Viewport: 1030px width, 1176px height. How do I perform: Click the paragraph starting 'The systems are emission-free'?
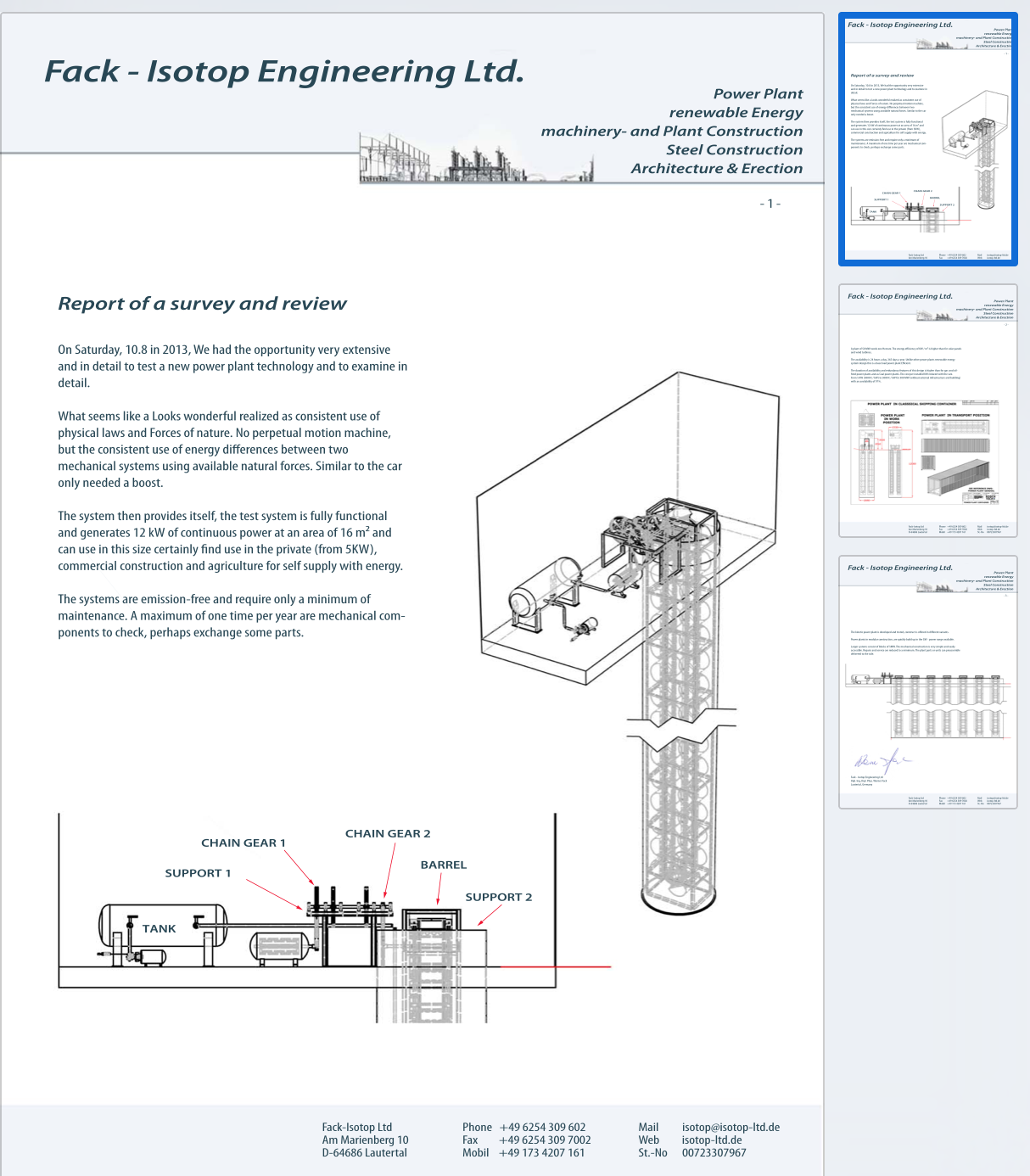(232, 616)
